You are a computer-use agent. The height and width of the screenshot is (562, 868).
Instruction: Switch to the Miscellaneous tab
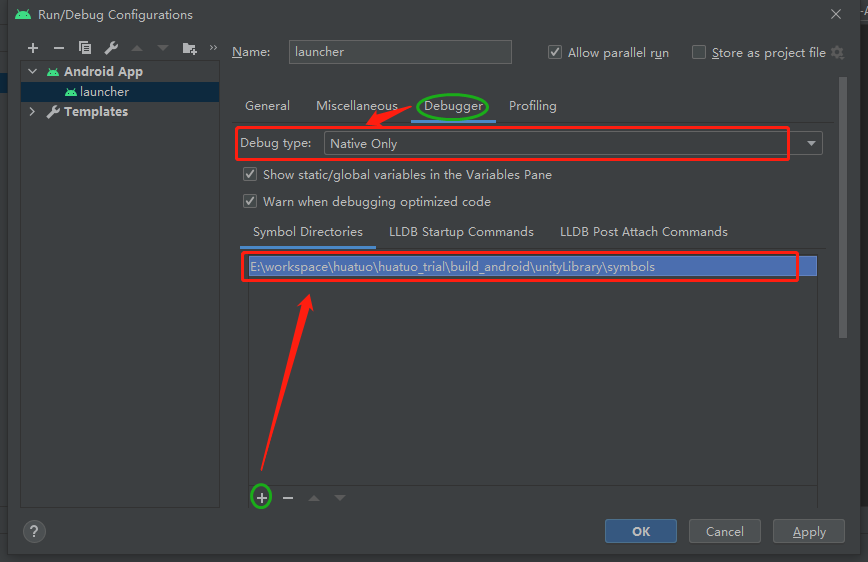(x=356, y=106)
